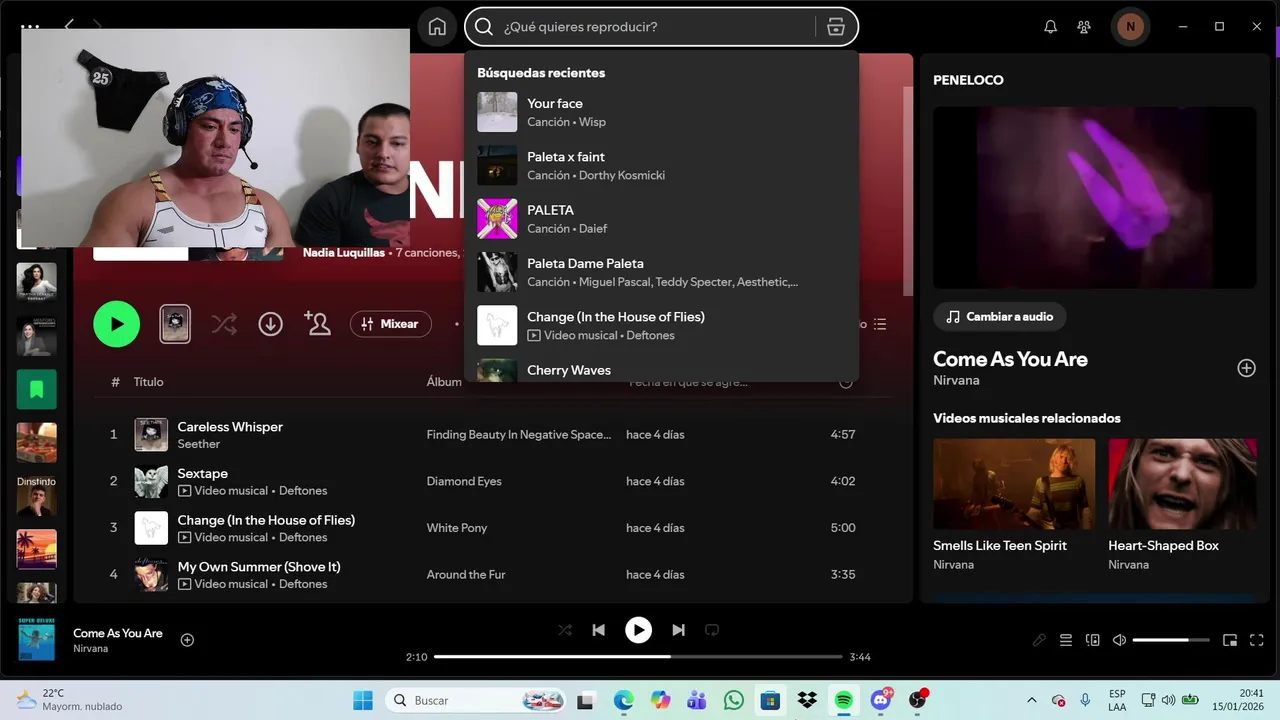Click the Nevermind album art in player bar
1280x720 pixels.
[37, 640]
